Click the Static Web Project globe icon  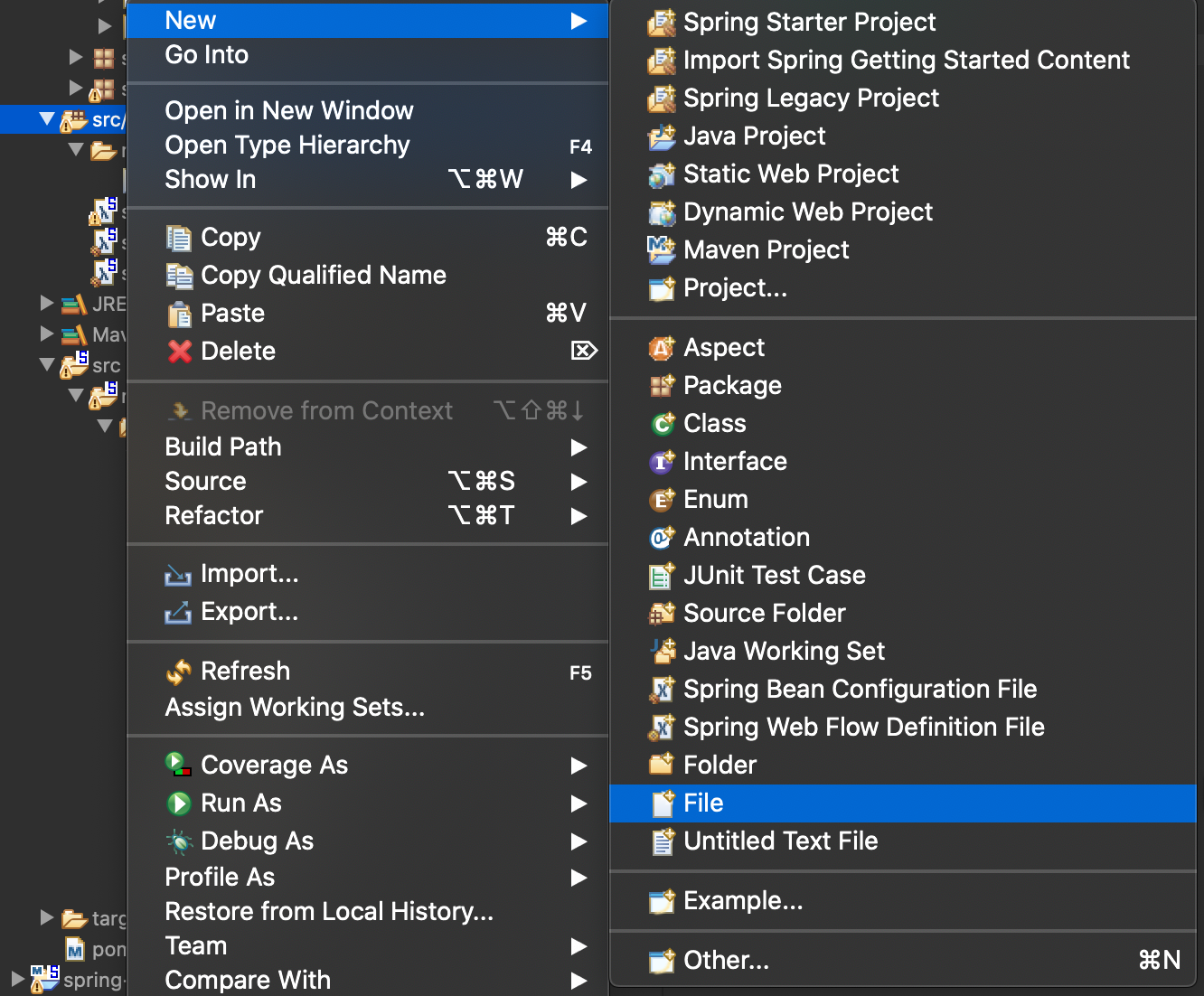click(662, 174)
